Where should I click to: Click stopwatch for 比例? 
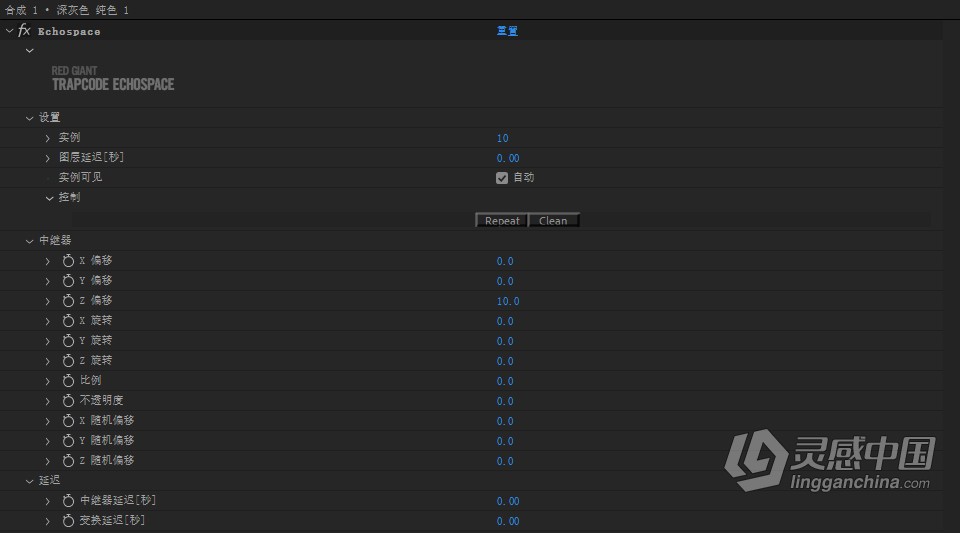point(68,381)
